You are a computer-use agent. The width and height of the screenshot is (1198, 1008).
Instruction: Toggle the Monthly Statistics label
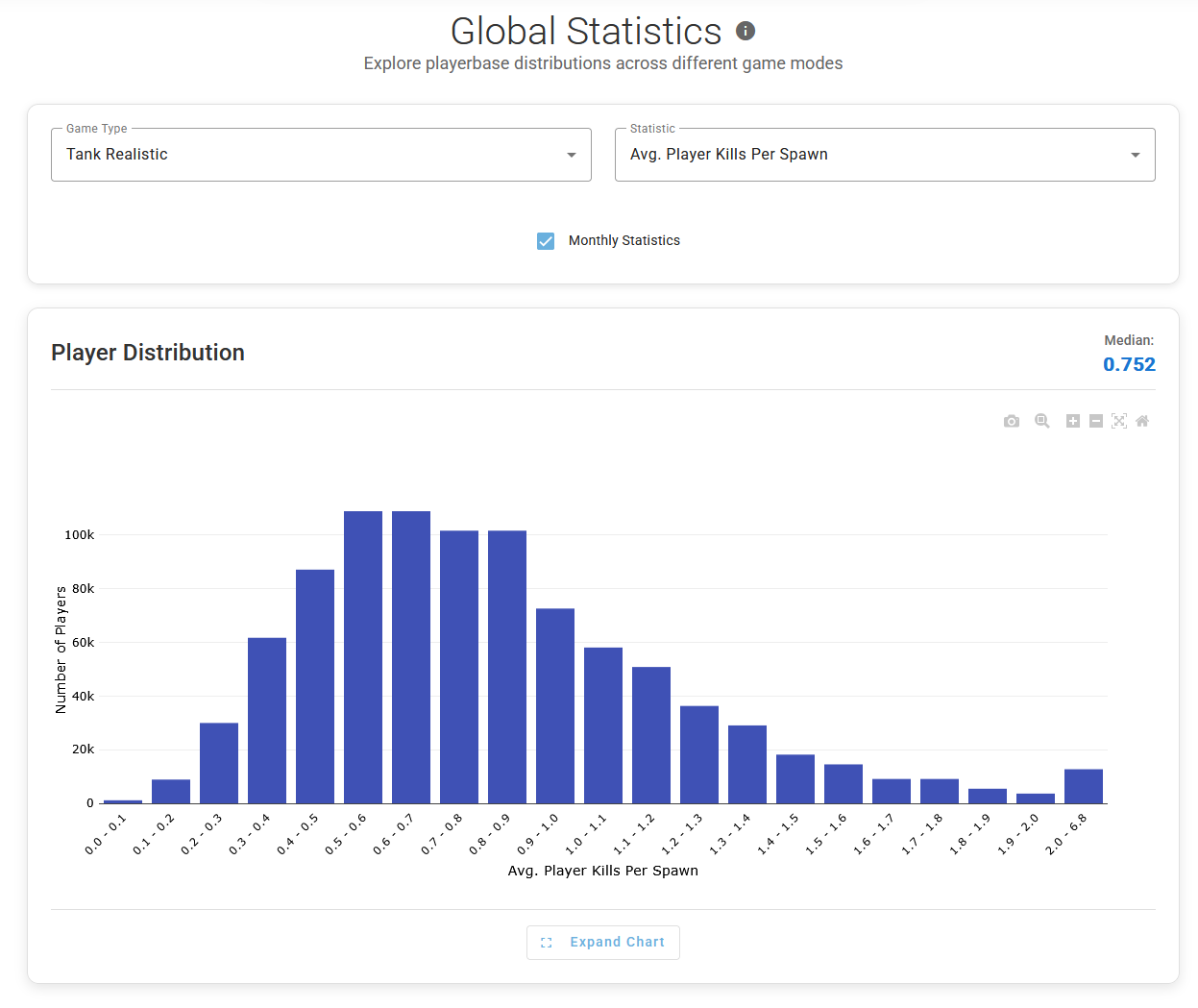pyautogui.click(x=624, y=240)
